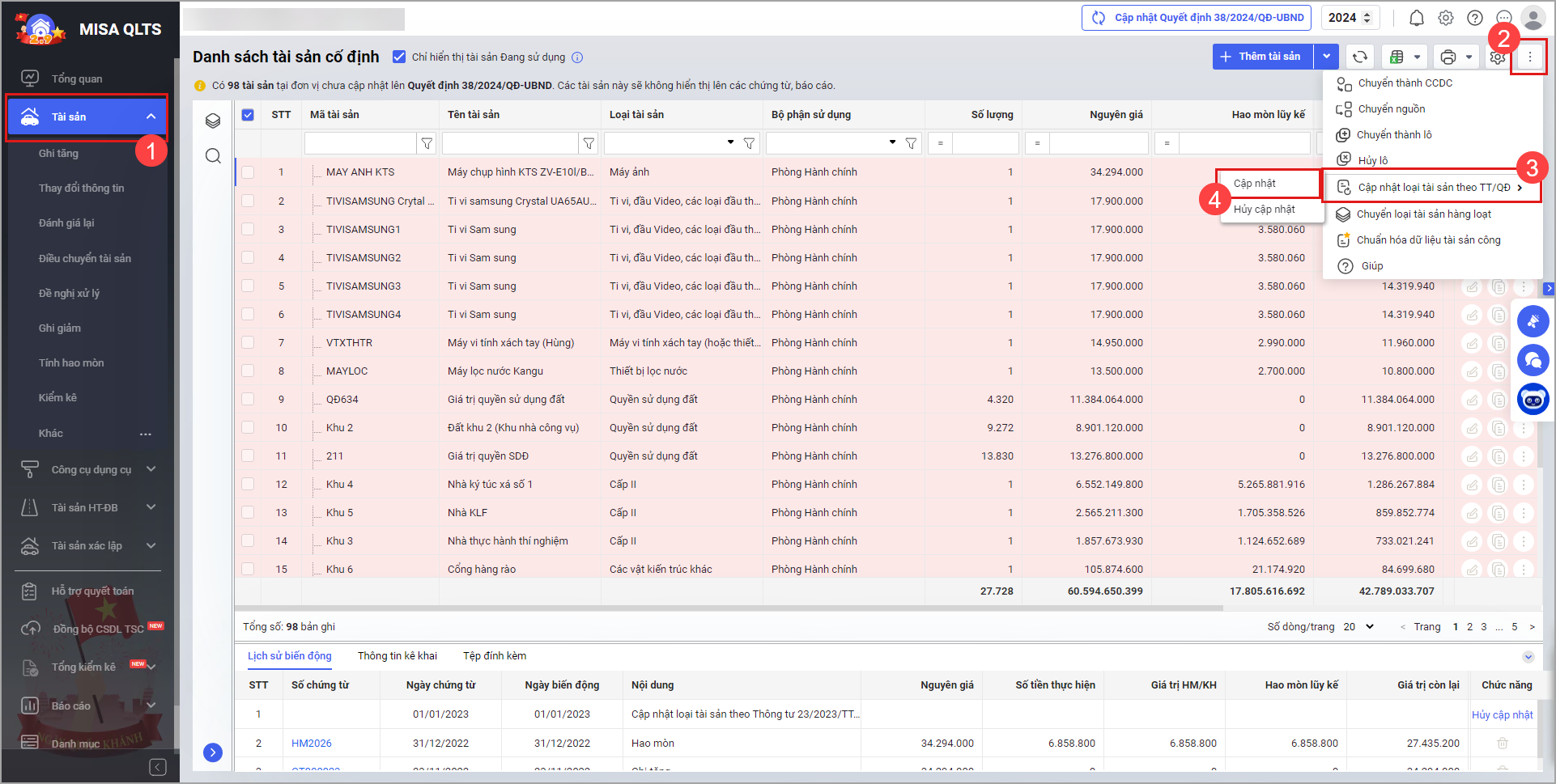Check the row checkbox for MAY ANH KTS
The height and width of the screenshot is (784, 1556).
pyautogui.click(x=248, y=172)
